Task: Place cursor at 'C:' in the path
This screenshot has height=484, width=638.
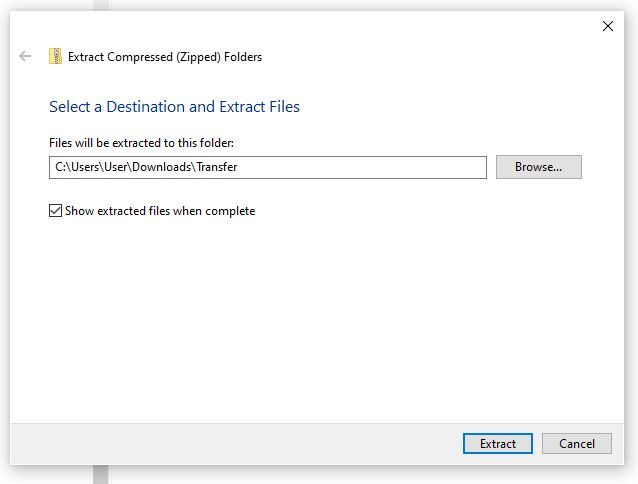Action: [60, 167]
